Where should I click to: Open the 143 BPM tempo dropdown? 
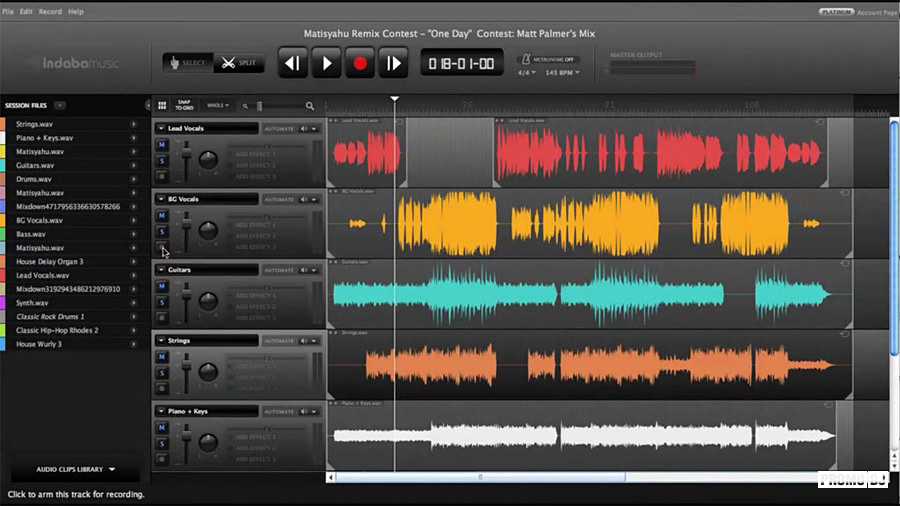click(x=562, y=73)
